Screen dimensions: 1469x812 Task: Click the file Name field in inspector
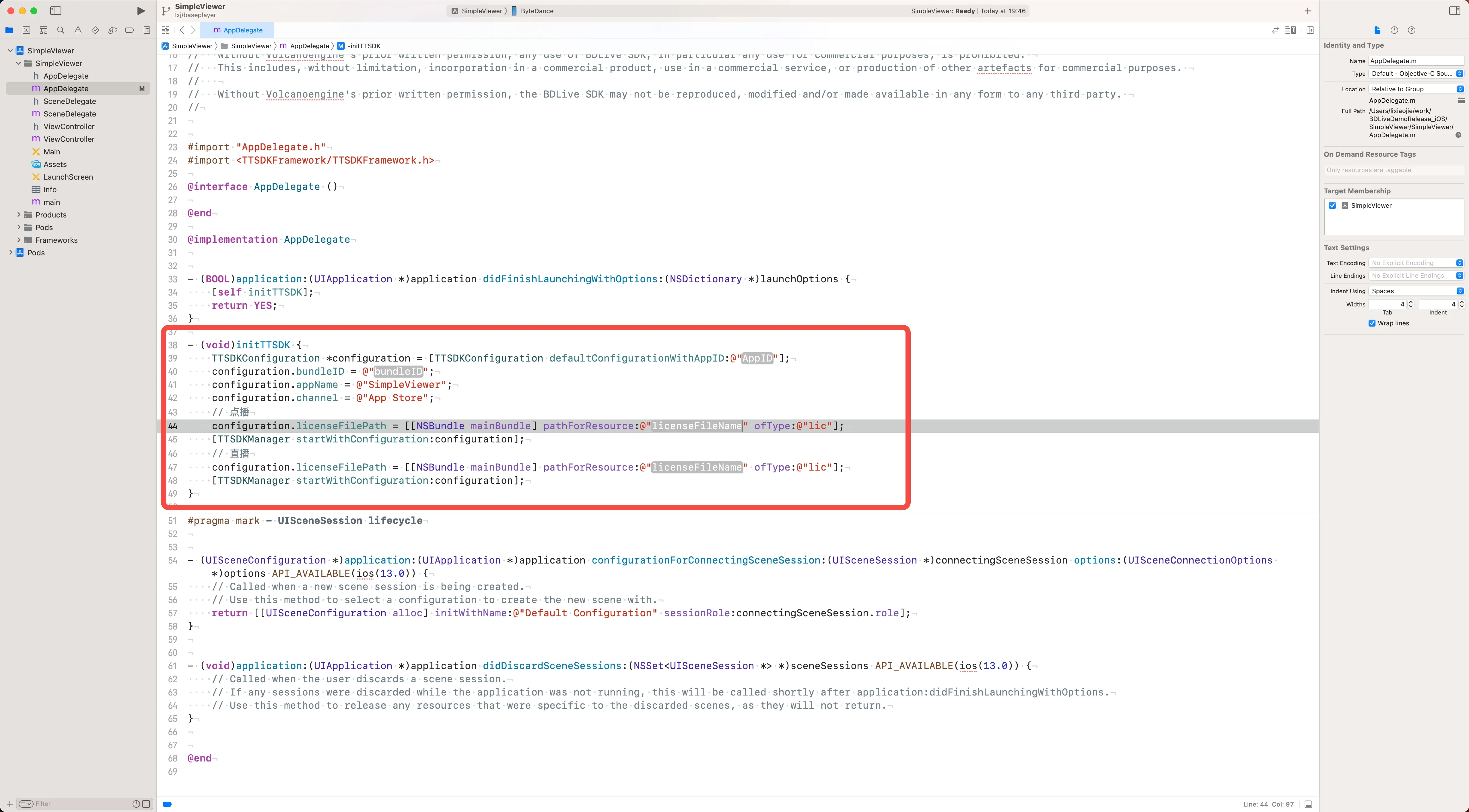click(1416, 61)
